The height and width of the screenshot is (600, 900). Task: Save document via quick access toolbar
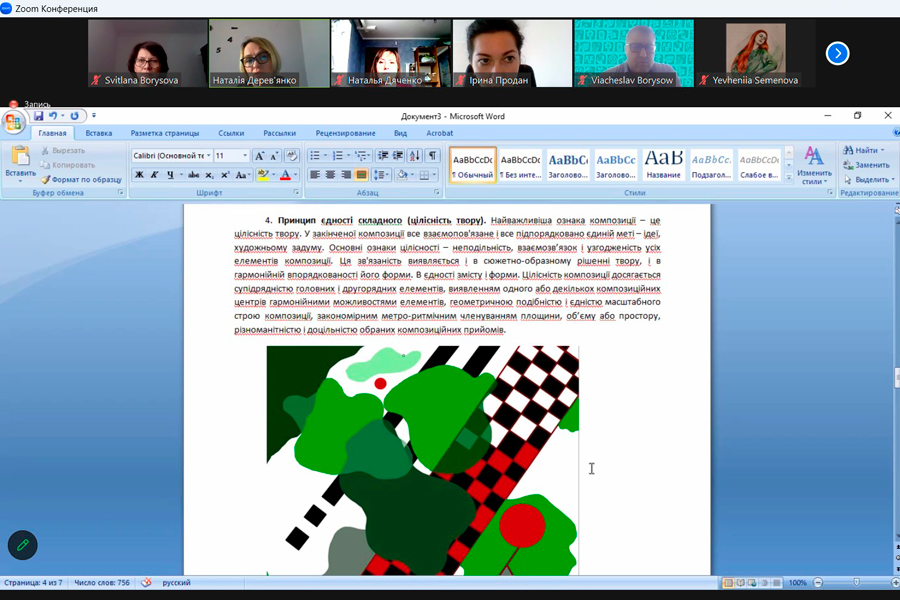coord(38,116)
